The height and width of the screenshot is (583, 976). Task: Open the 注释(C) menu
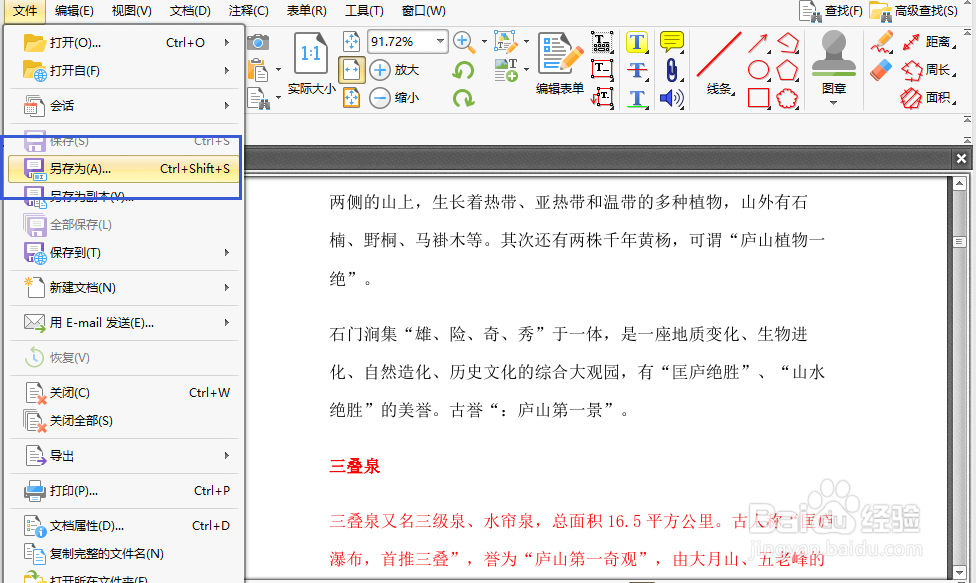point(248,11)
